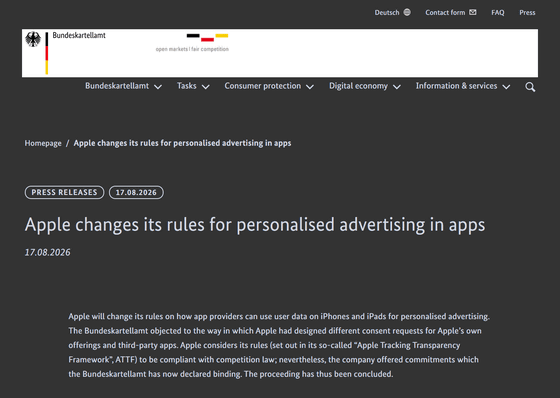Viewport: 560px width, 398px height.
Task: Click the current-page breadcrumb about Apple rules
Action: point(182,143)
